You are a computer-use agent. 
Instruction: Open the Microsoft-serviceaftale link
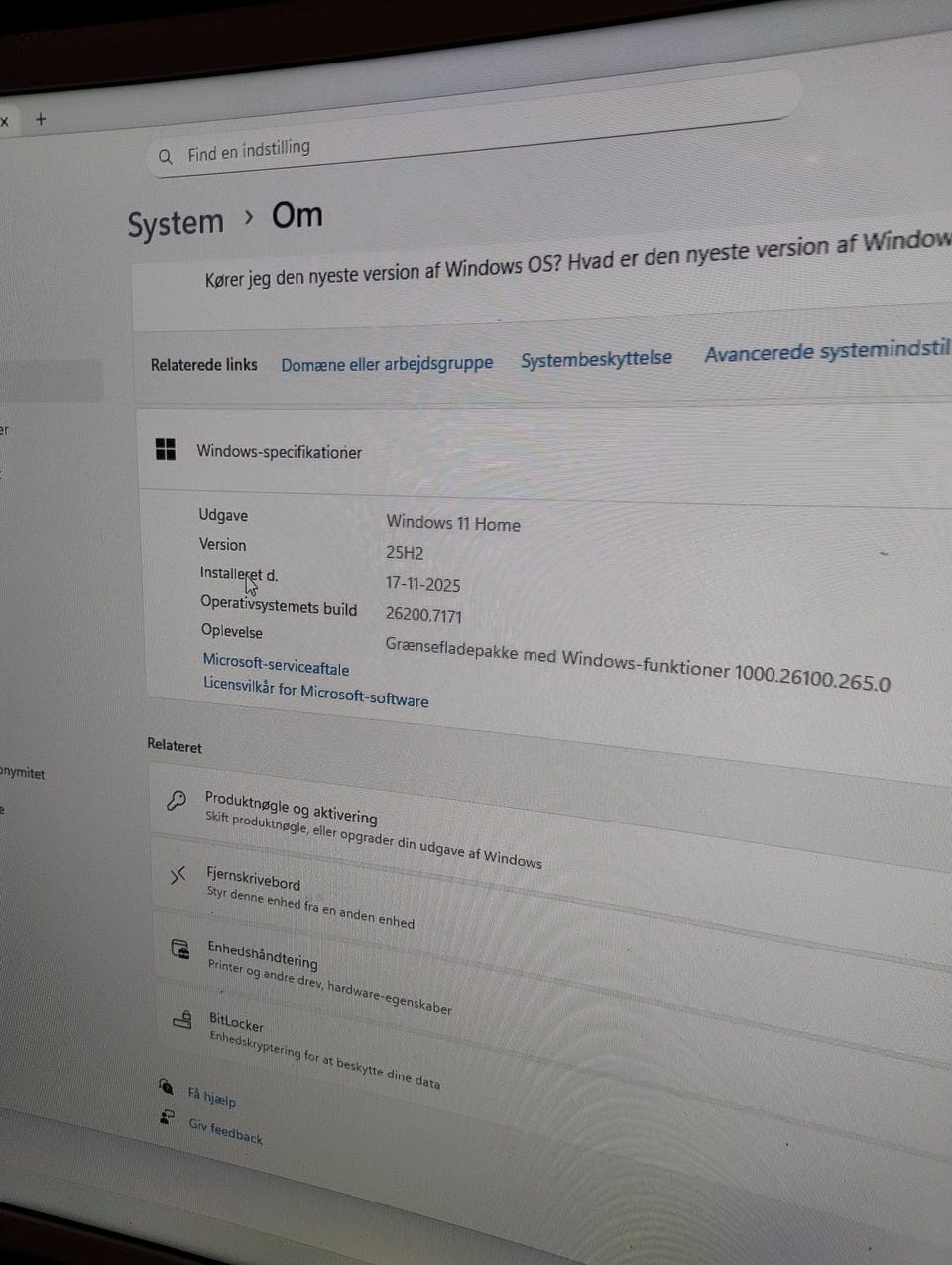pos(276,665)
